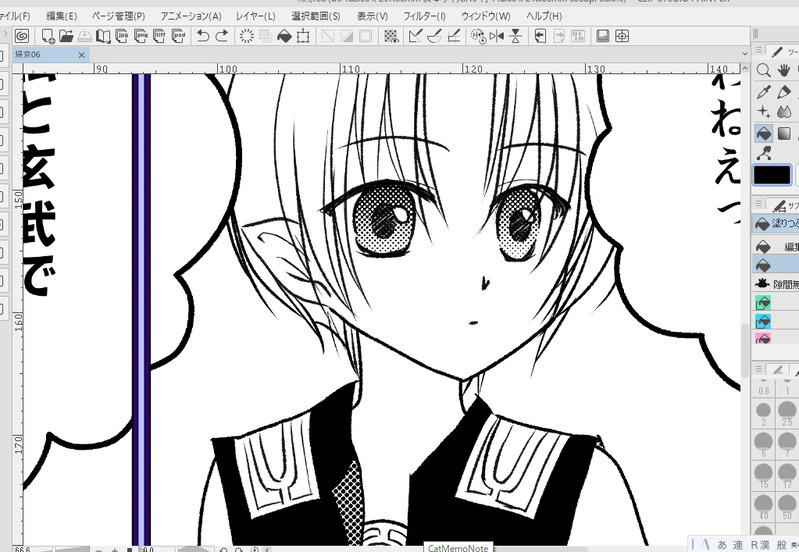Flip the canvas horizontally
The image size is (799, 552).
pos(496,36)
